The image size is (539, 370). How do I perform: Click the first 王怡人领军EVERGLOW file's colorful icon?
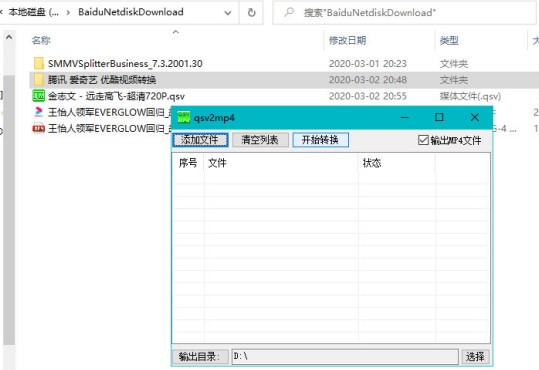coord(39,112)
